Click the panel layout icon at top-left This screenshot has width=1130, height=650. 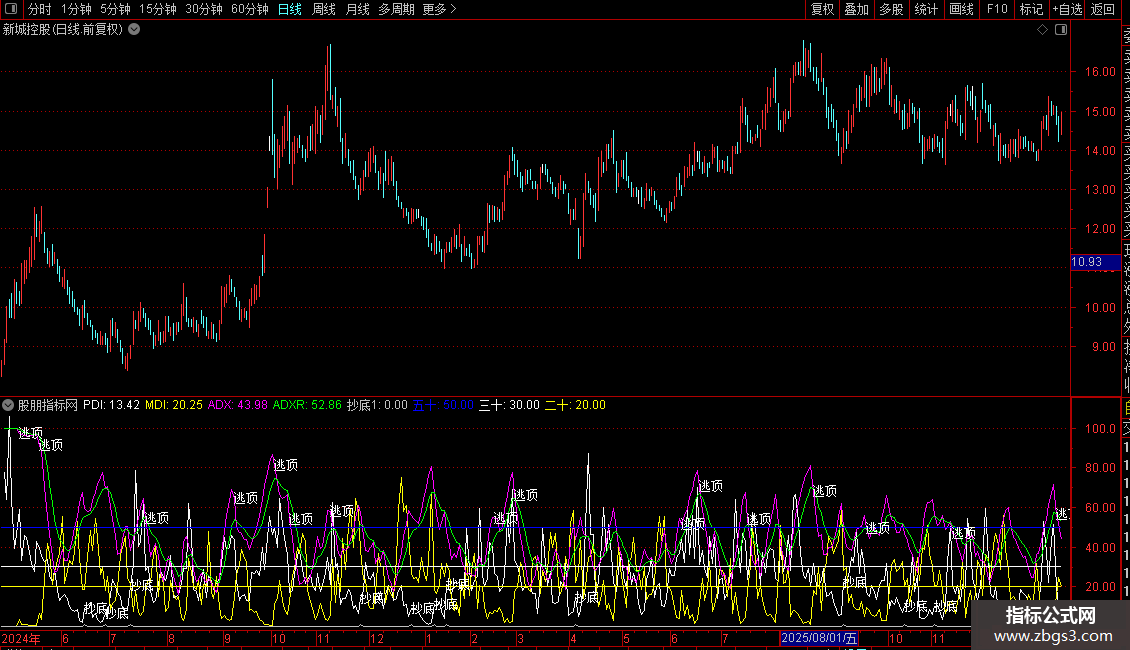point(11,9)
